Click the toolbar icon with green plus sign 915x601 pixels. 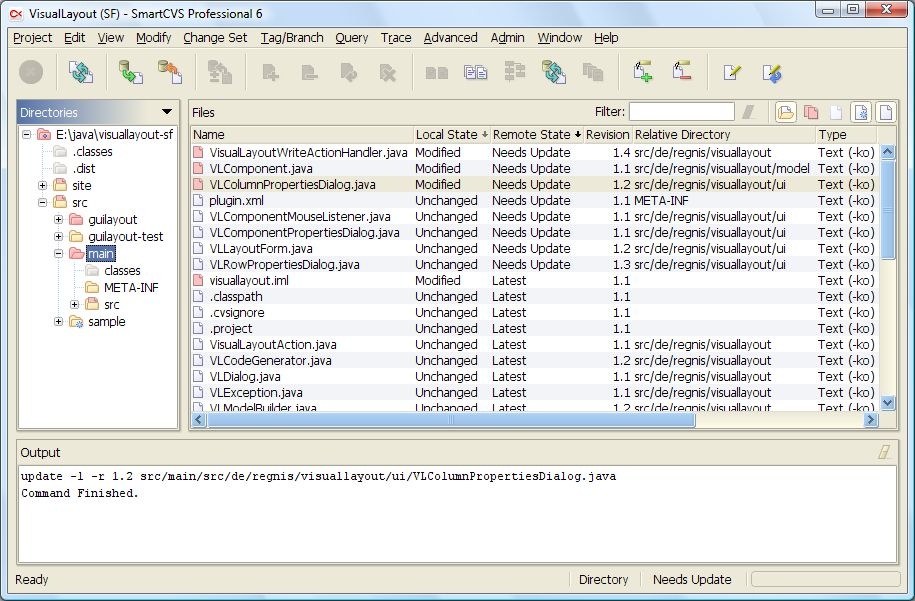point(643,72)
